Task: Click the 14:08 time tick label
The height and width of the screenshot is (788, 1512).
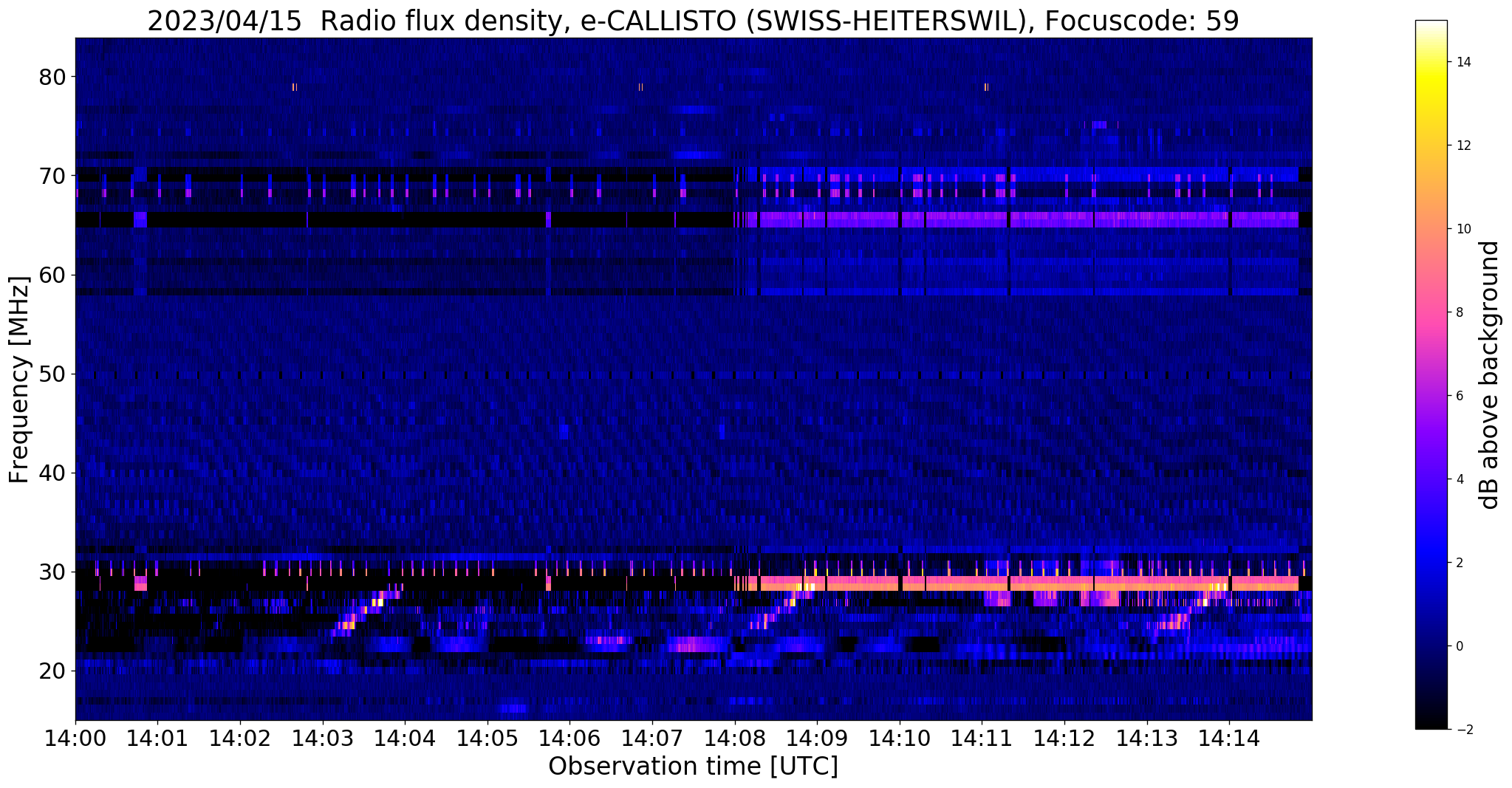Action: pyautogui.click(x=734, y=738)
